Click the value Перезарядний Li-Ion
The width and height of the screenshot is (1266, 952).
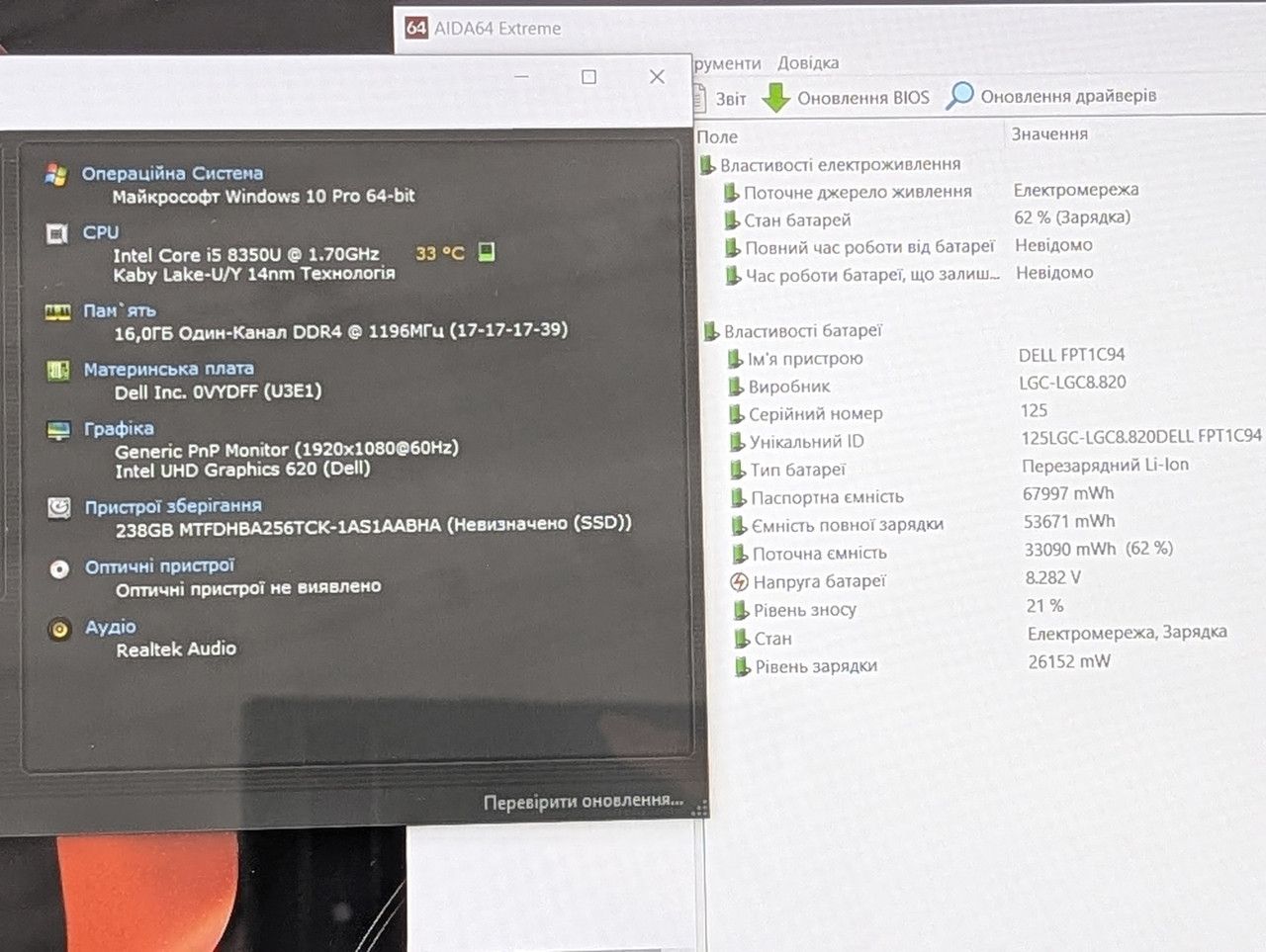point(1105,465)
